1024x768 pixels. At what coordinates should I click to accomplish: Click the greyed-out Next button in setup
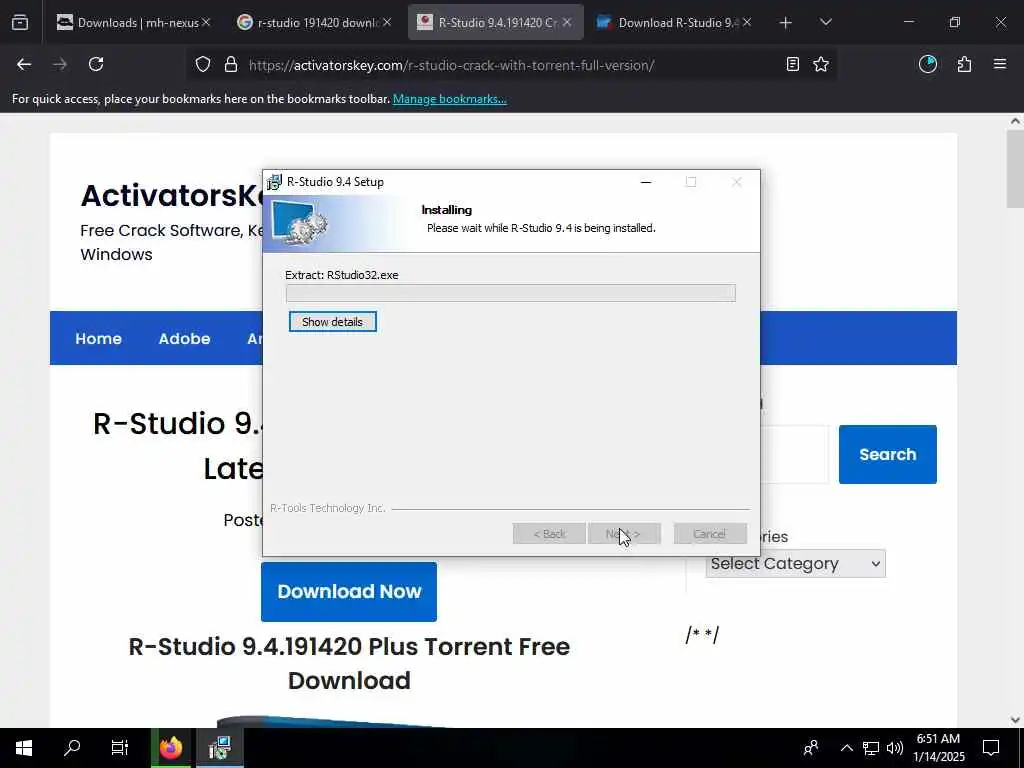point(624,534)
